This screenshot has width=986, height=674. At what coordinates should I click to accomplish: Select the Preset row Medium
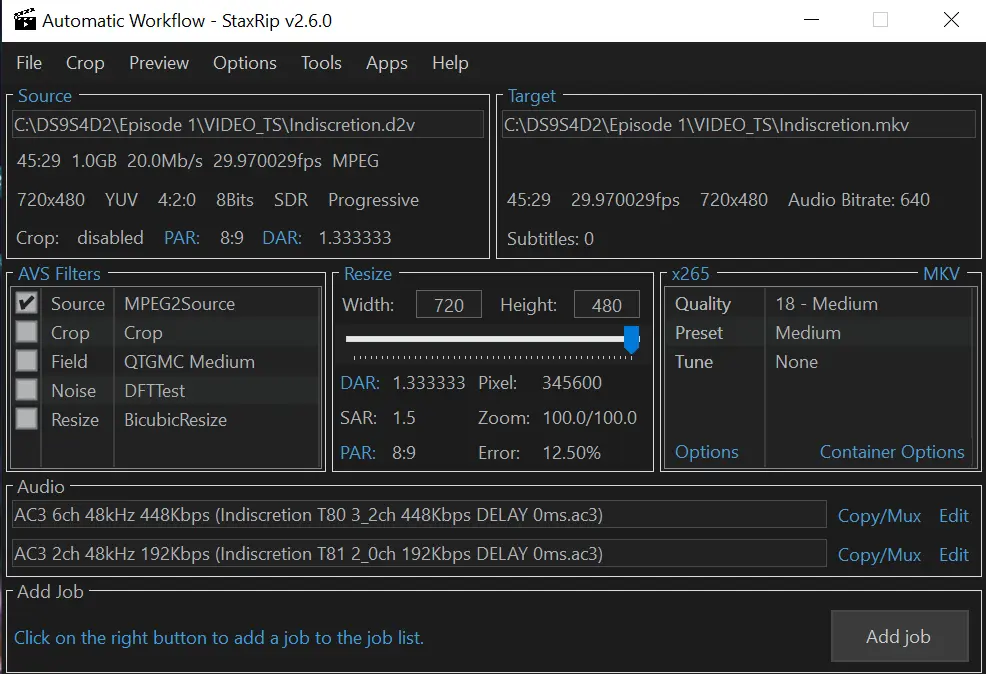coord(819,333)
